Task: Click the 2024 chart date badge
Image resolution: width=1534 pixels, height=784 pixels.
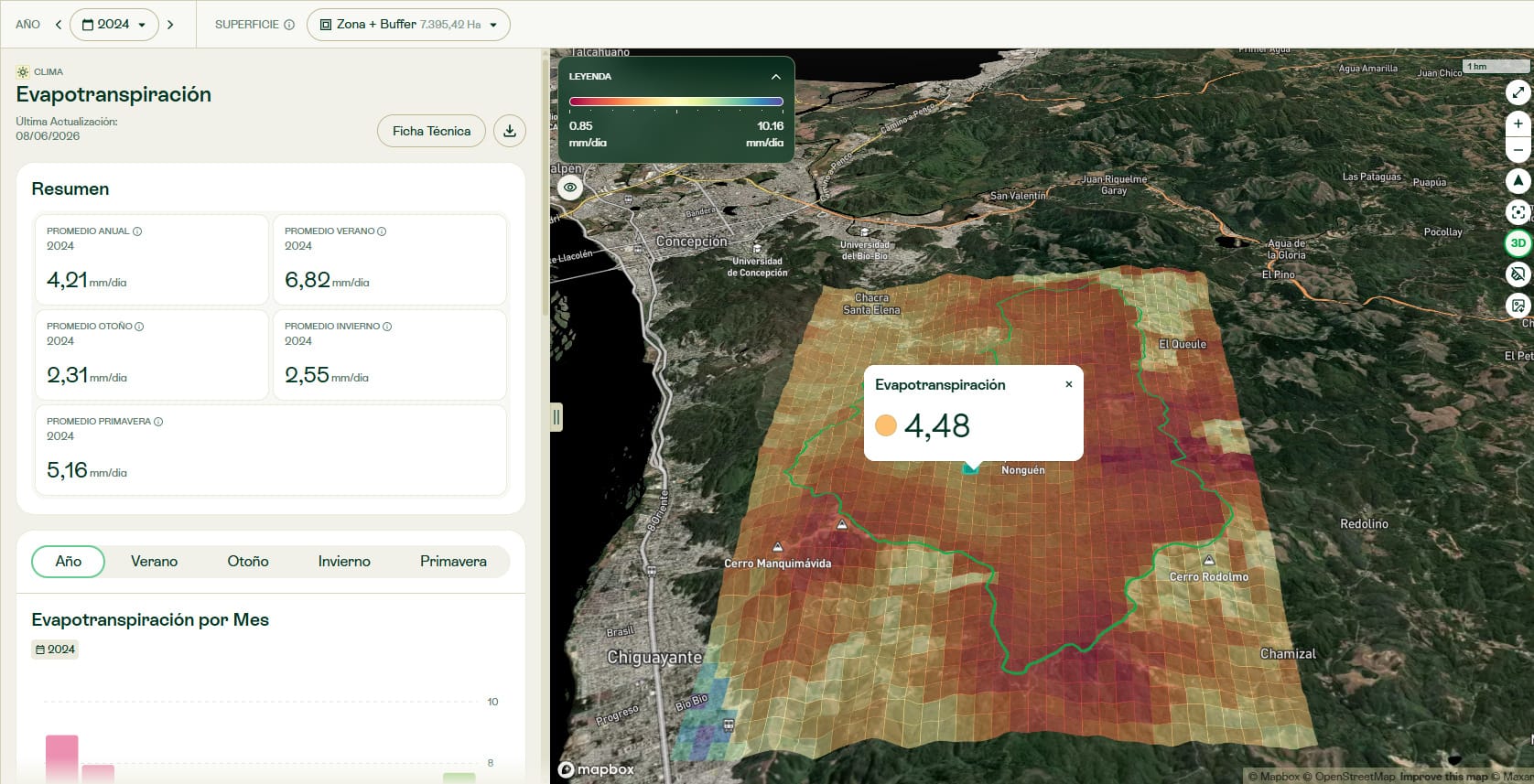Action: coord(55,650)
